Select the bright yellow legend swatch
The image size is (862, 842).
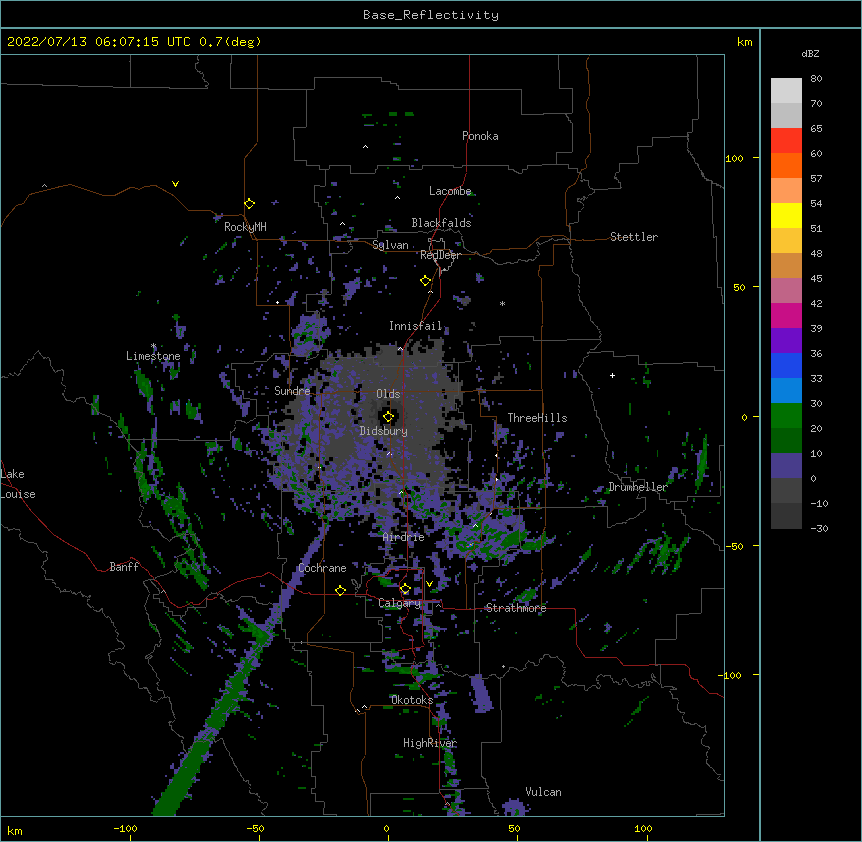pos(786,215)
